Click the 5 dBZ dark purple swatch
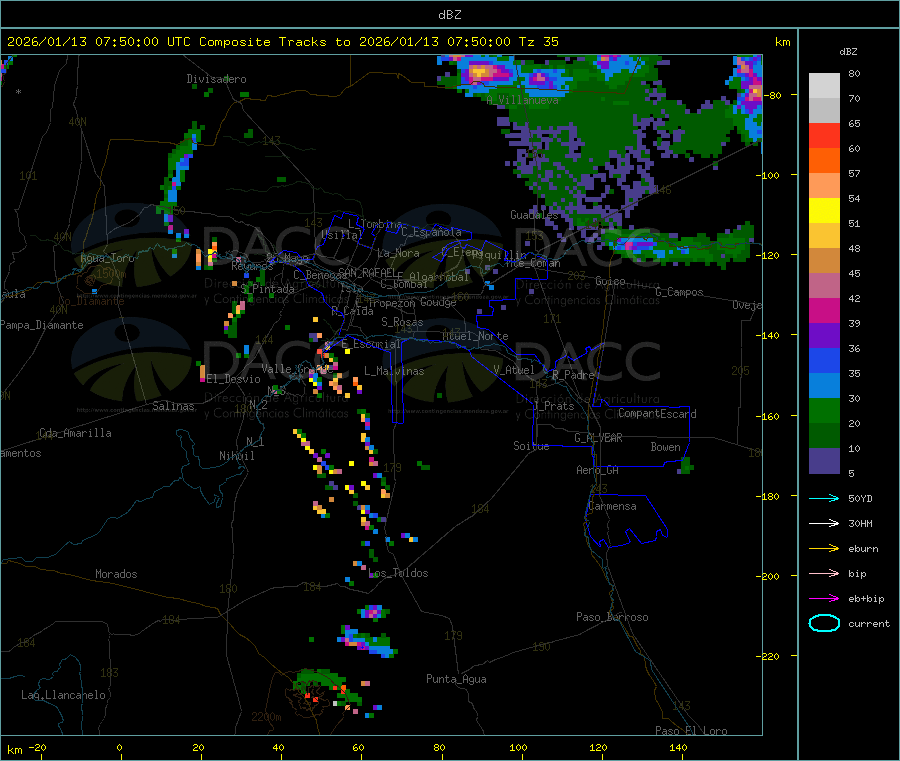Viewport: 900px width, 761px height. pyautogui.click(x=824, y=461)
